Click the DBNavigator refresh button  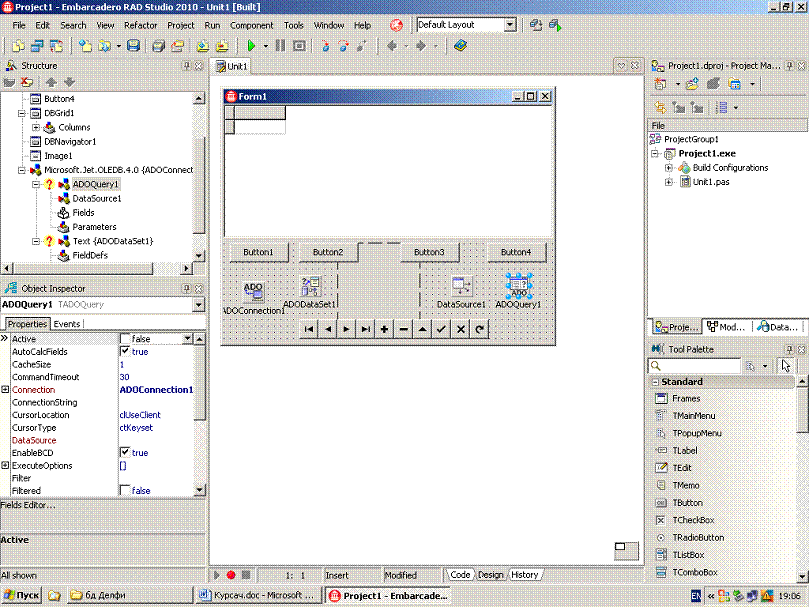pos(481,328)
